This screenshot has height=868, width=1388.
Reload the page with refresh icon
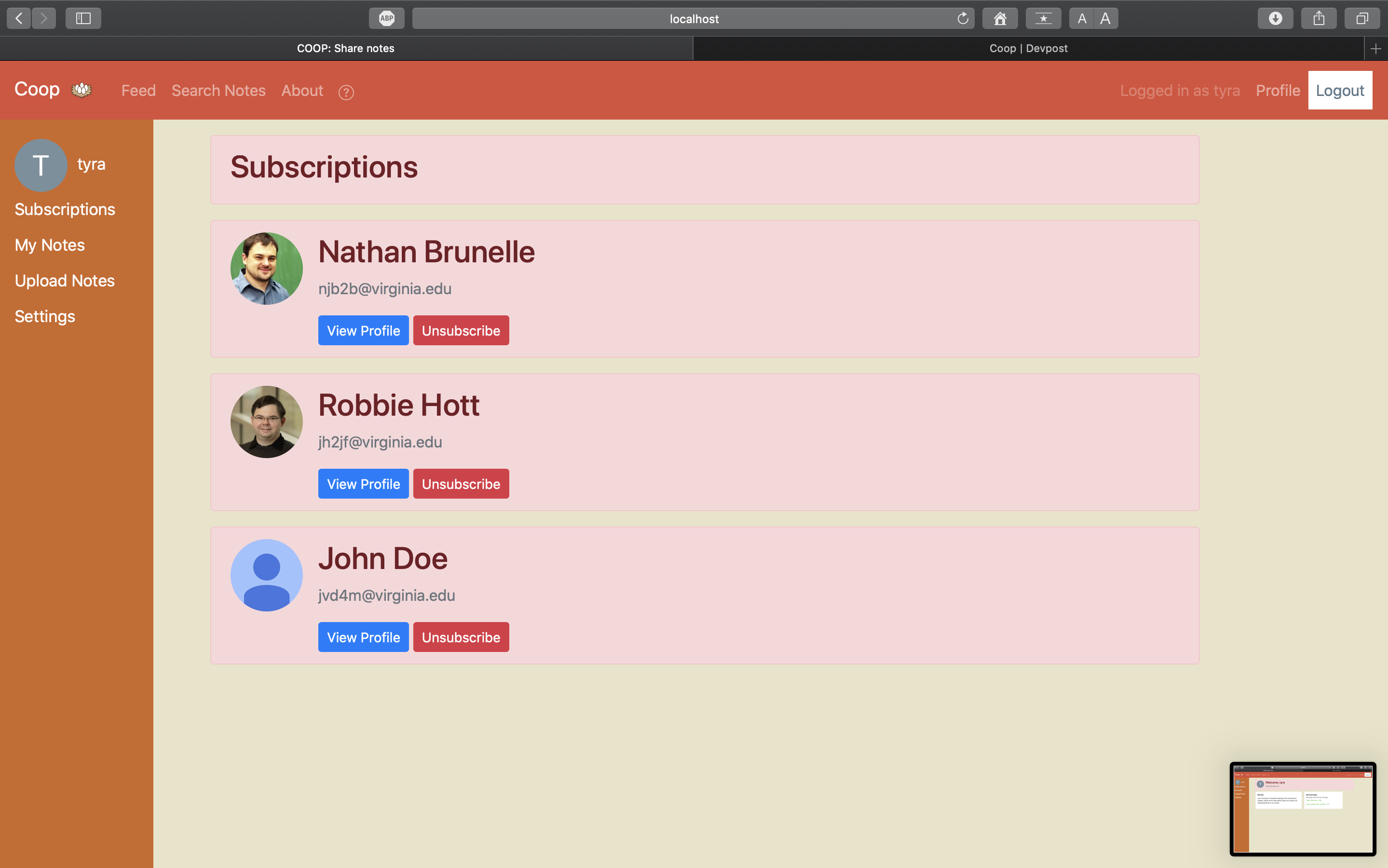tap(963, 18)
